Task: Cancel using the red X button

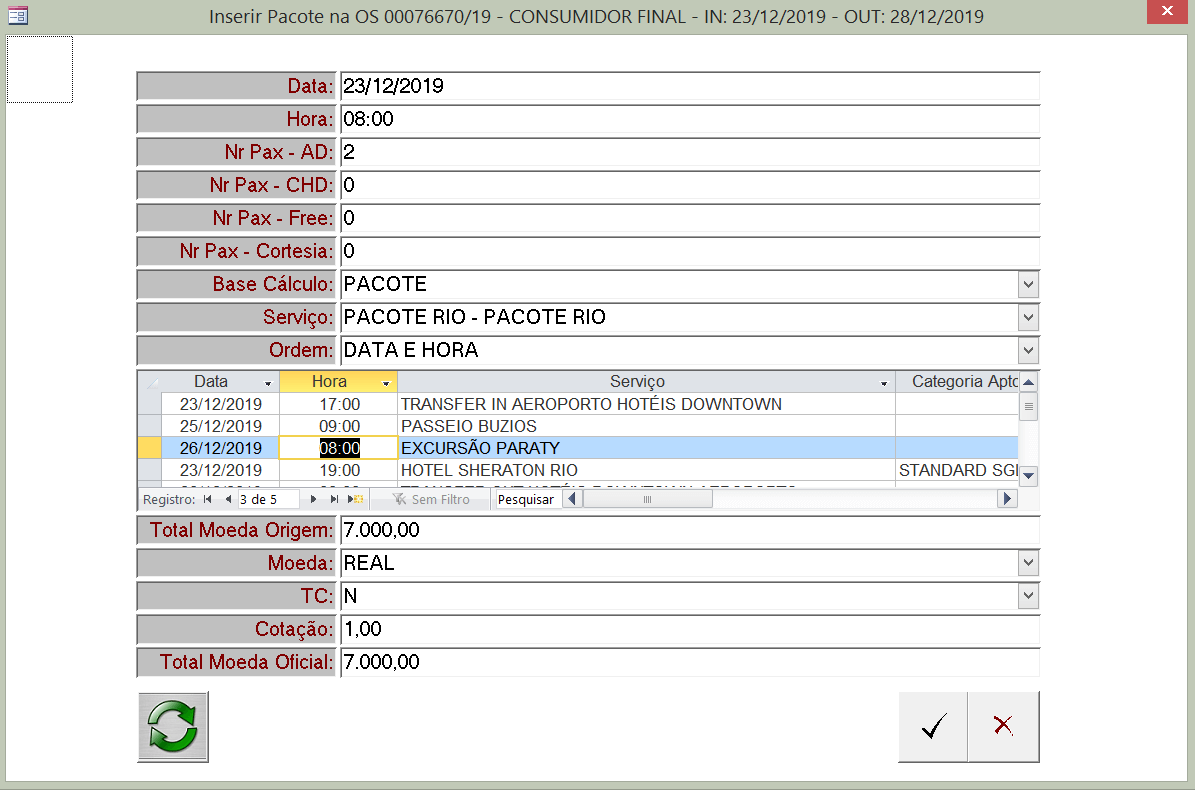Action: (x=1004, y=727)
